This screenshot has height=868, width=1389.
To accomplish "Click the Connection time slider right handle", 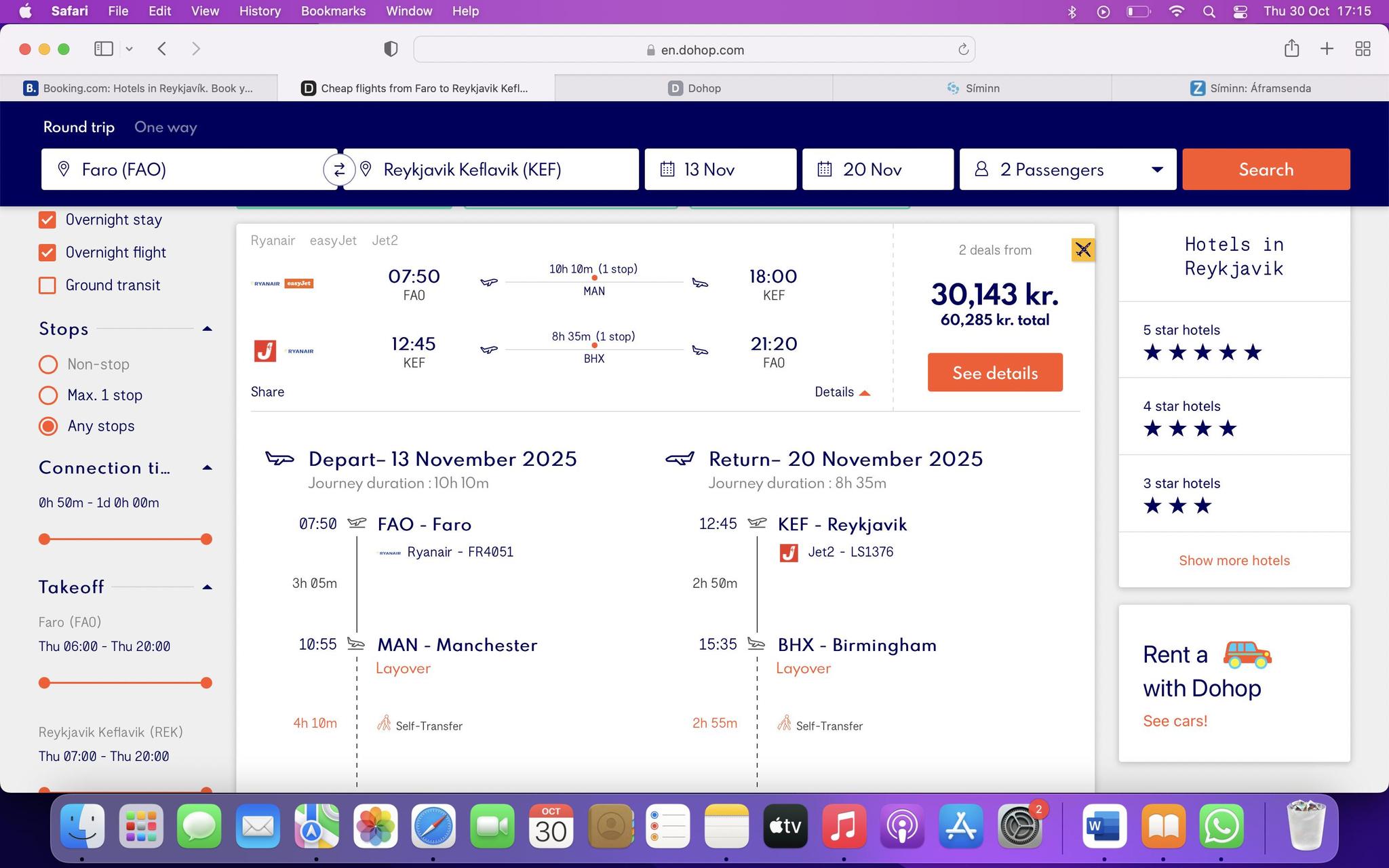I will [206, 539].
